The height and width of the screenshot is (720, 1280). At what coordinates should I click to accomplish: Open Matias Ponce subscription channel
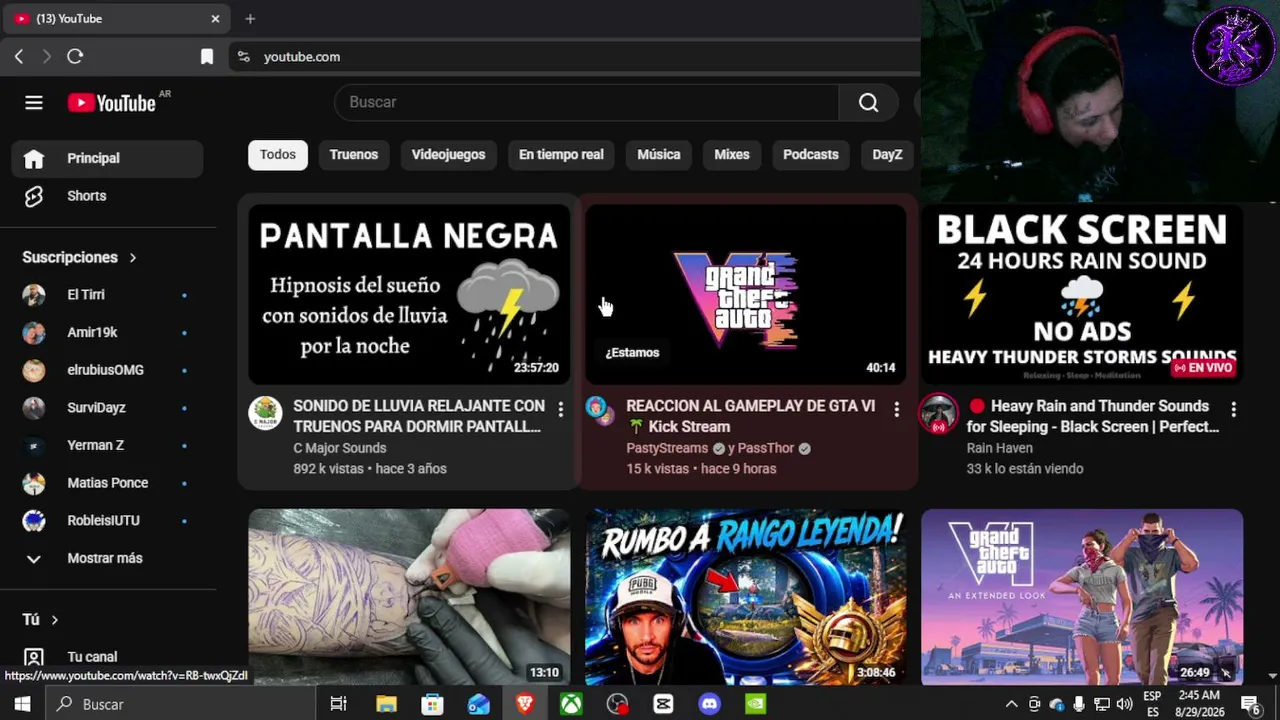[x=108, y=483]
